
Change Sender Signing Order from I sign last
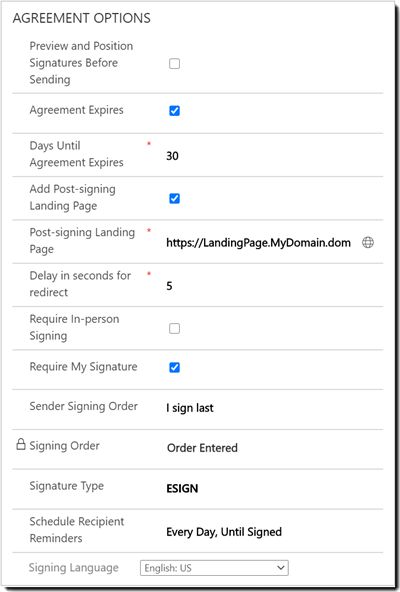pos(190,408)
